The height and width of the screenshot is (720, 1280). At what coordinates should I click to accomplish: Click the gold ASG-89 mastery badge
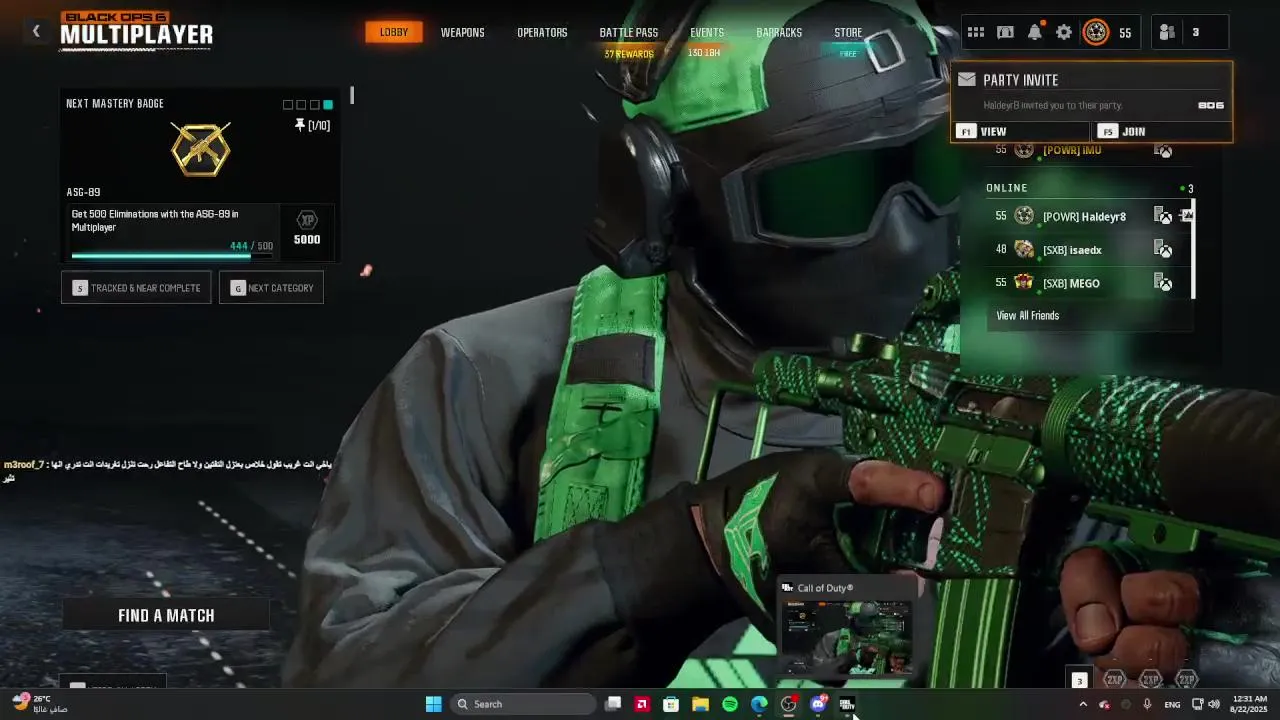(200, 150)
